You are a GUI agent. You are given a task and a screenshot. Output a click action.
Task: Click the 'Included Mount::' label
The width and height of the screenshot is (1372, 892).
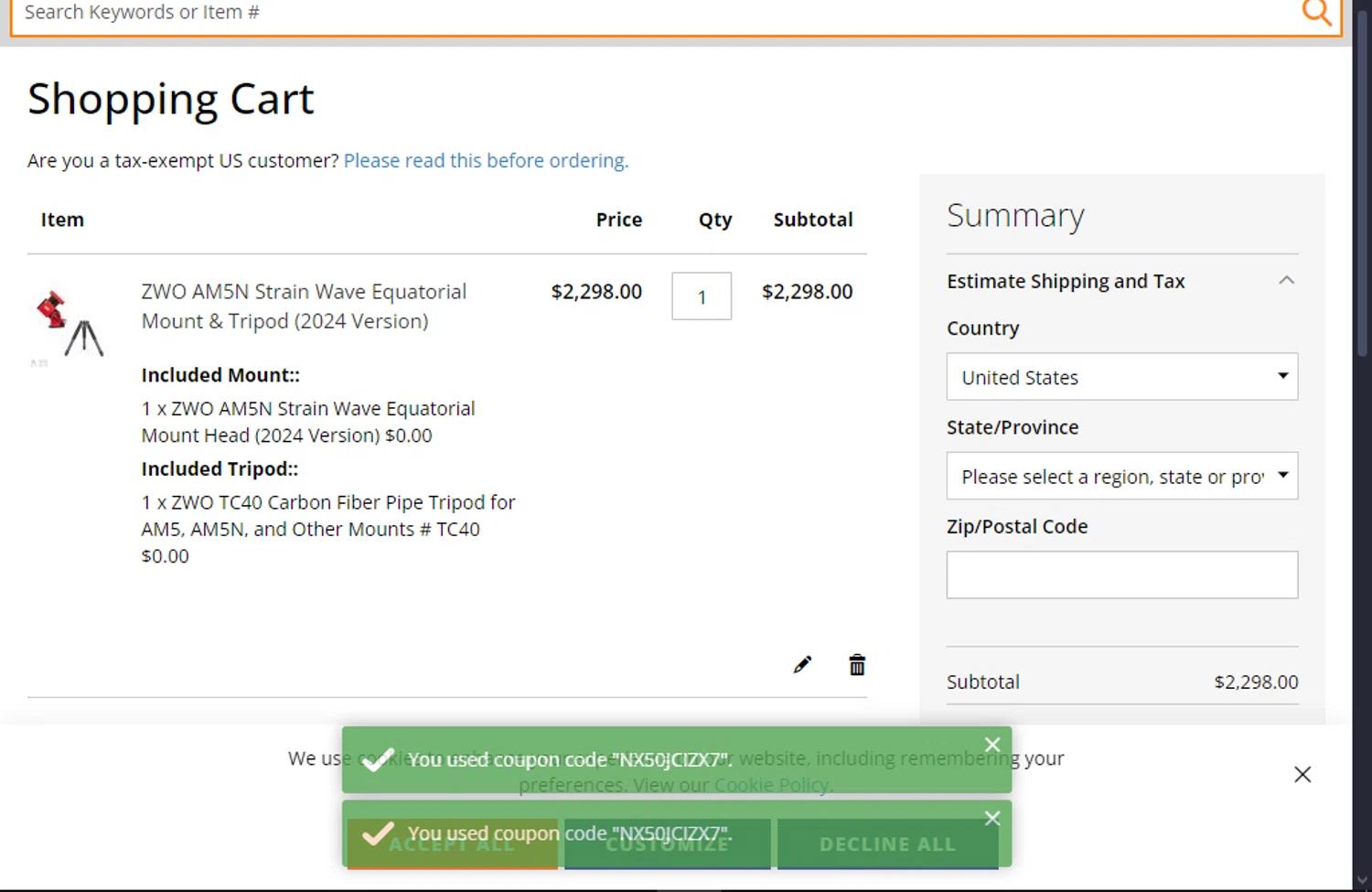pyautogui.click(x=220, y=375)
